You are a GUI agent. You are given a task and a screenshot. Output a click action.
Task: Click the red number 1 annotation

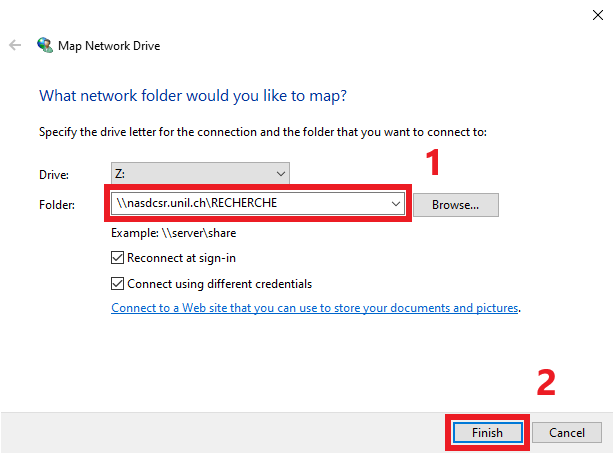coord(433,162)
